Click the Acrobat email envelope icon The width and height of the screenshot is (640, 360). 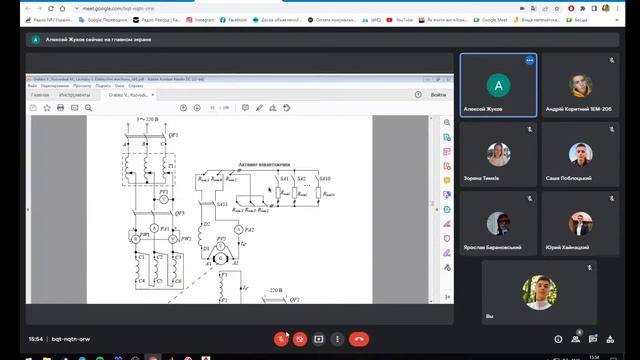click(x=74, y=108)
